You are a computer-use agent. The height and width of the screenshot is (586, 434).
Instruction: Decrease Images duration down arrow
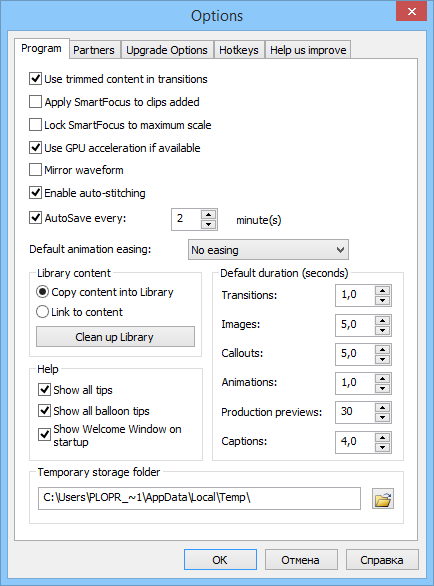pos(382,330)
